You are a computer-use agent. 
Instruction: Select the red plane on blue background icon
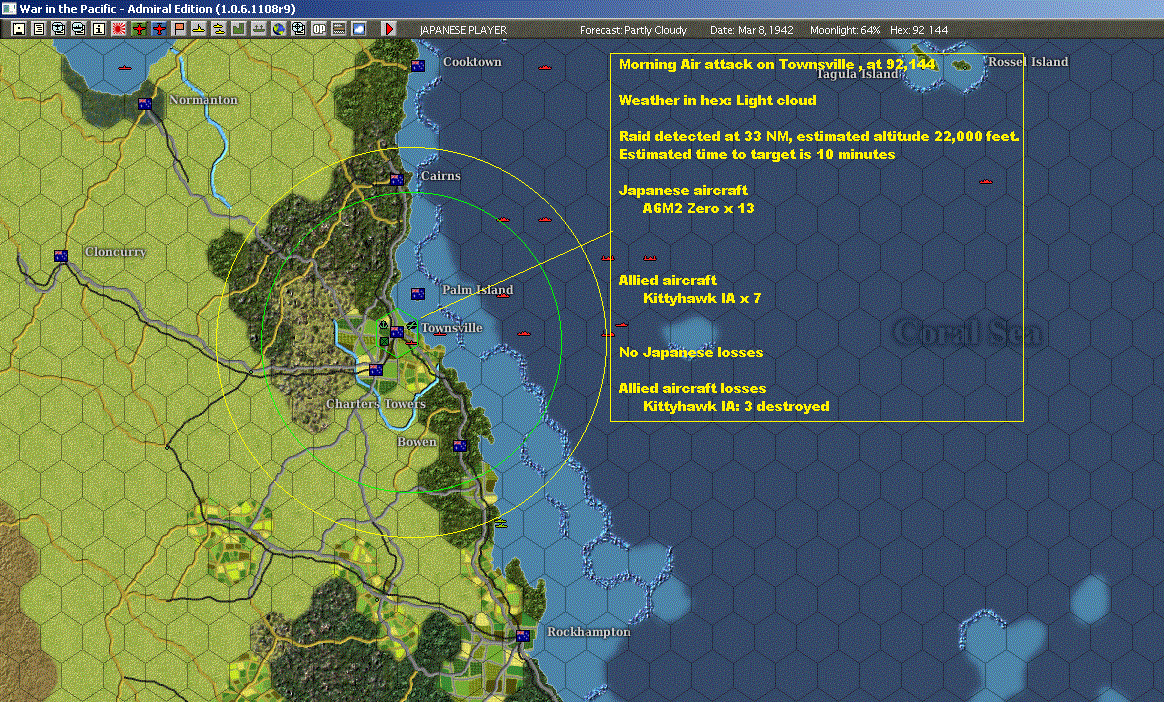click(x=159, y=29)
